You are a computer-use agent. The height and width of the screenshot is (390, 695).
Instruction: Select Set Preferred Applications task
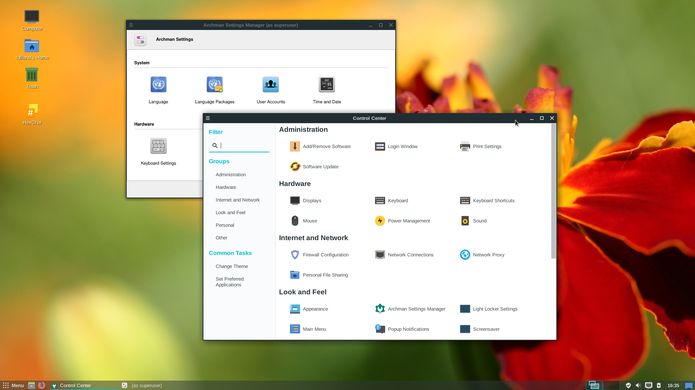click(x=230, y=282)
